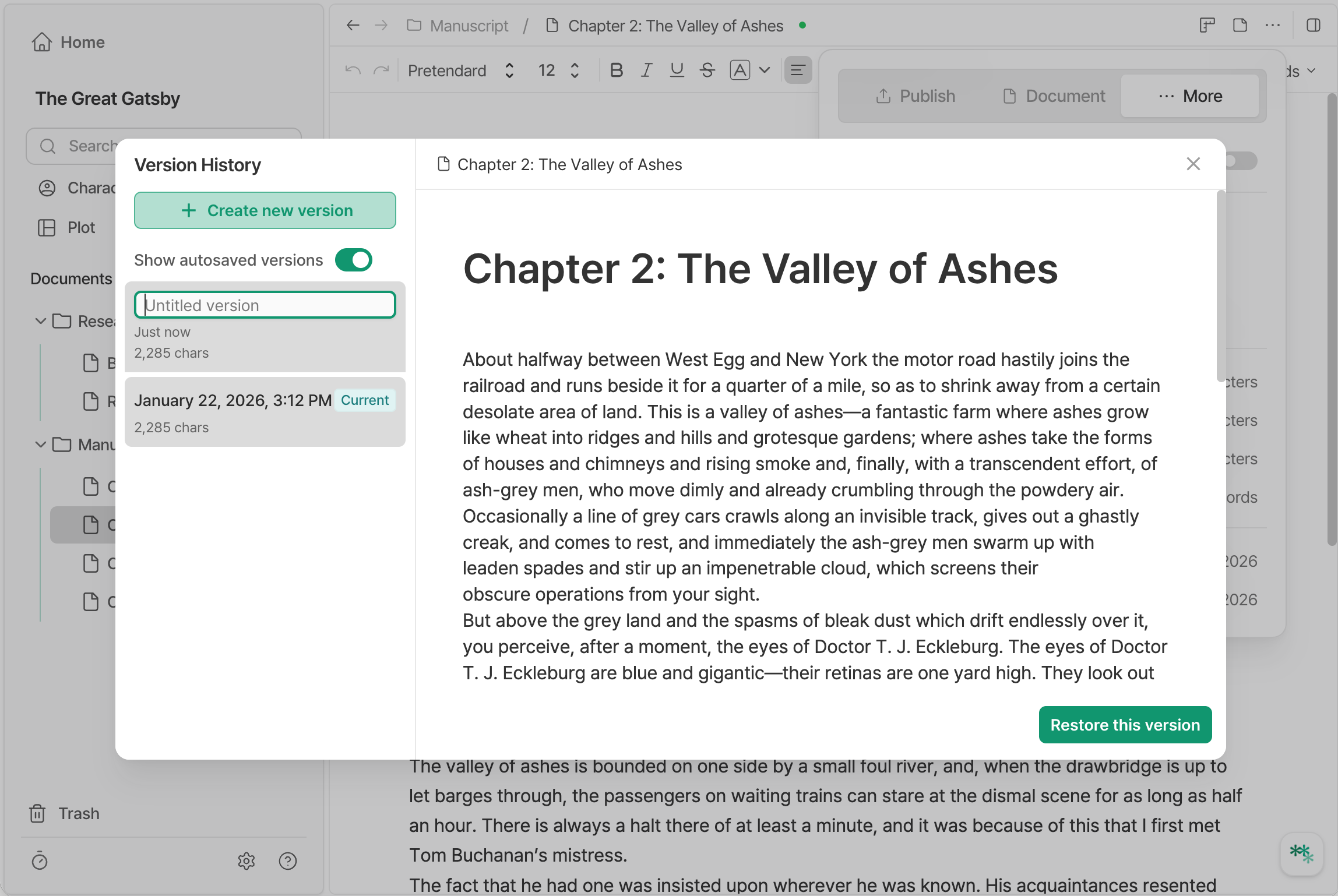The image size is (1338, 896).
Task: Toggle the switch in the More panel
Action: pyautogui.click(x=1241, y=161)
